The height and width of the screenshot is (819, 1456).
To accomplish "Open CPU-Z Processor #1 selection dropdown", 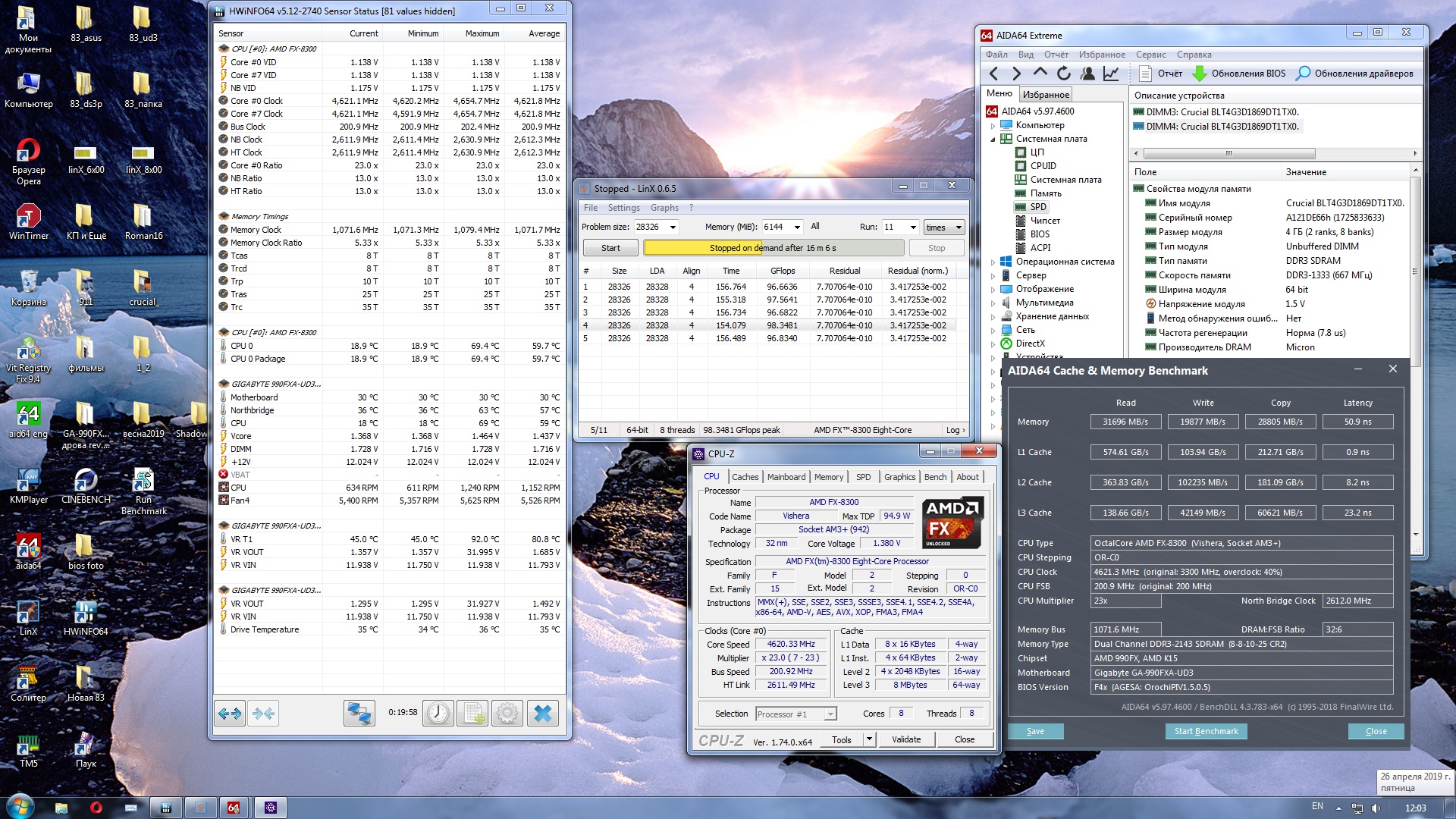I will (x=830, y=714).
